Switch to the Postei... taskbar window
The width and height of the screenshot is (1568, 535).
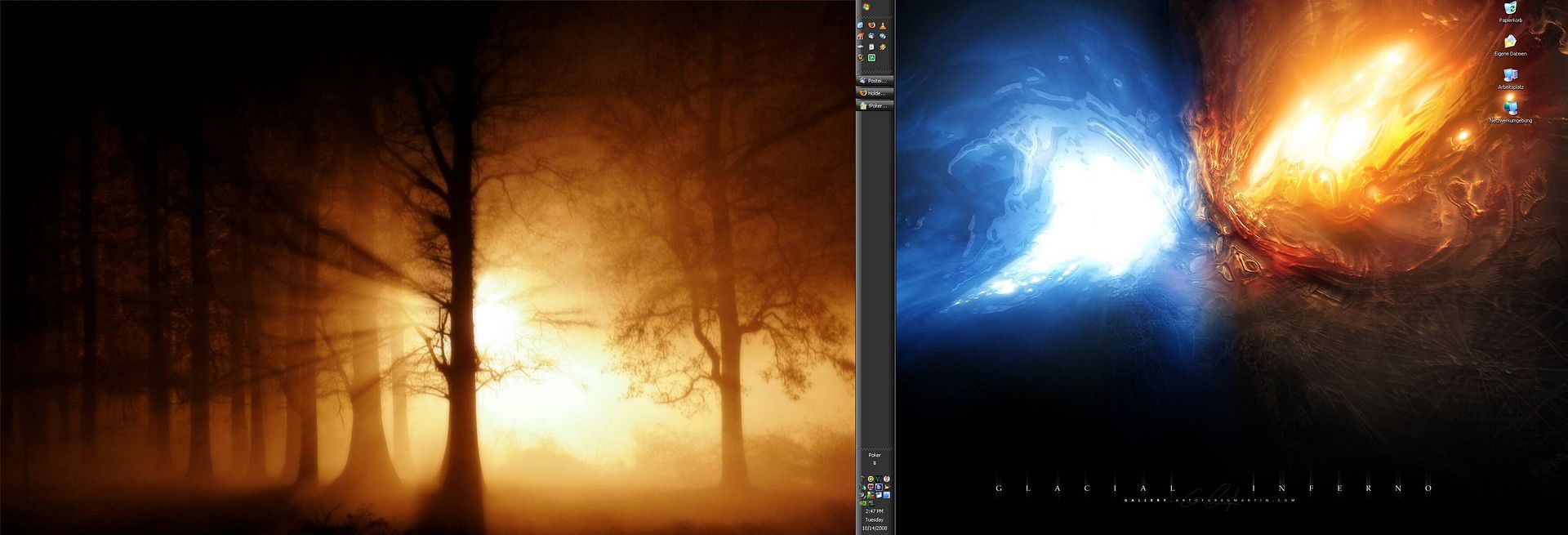pos(874,81)
